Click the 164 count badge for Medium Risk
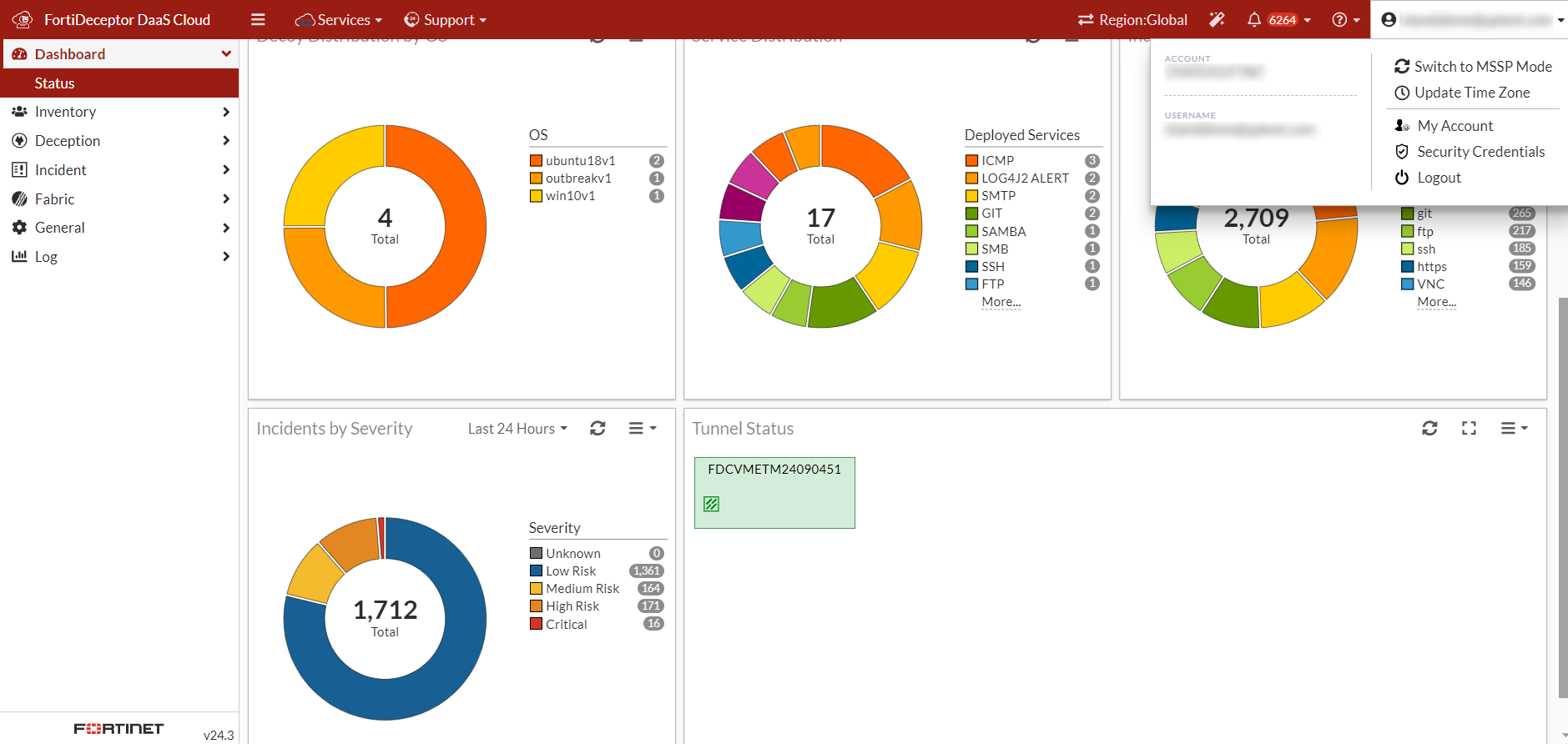The width and height of the screenshot is (1568, 744). point(651,589)
